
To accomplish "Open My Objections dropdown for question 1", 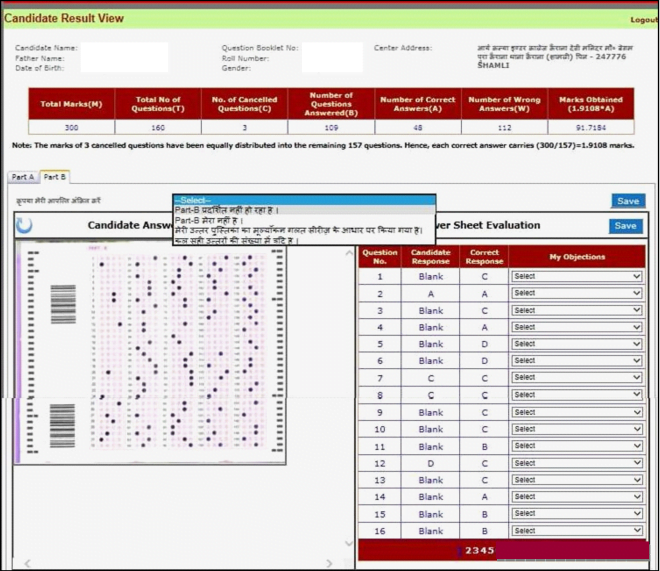I will click(576, 276).
